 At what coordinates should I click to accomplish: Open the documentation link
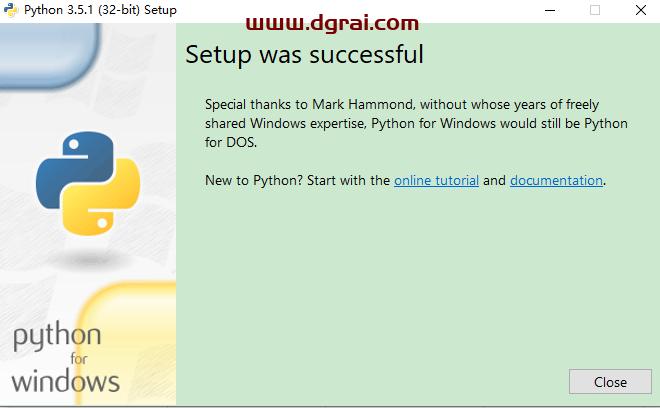[x=556, y=181]
